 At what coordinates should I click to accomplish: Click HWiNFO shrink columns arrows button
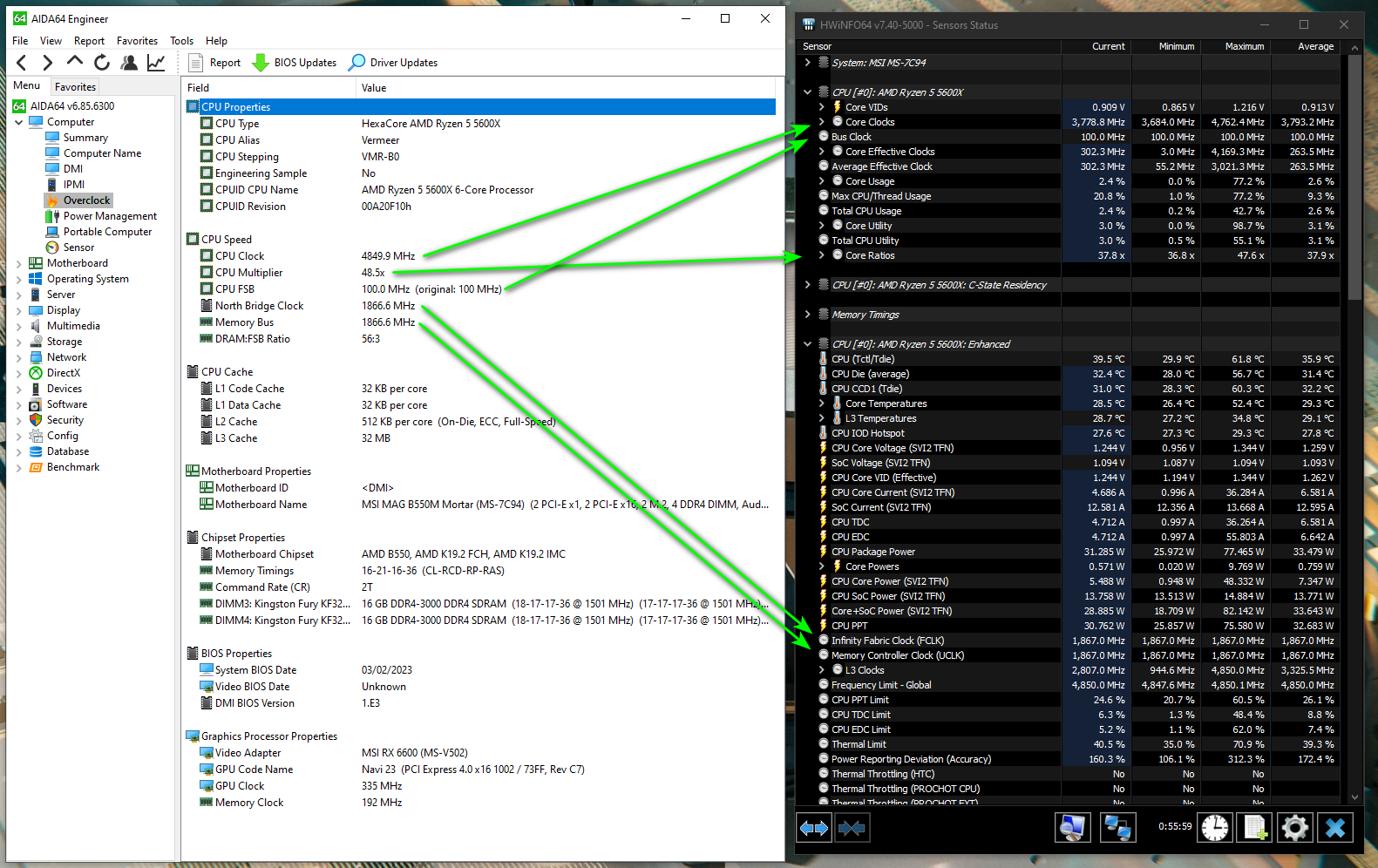tap(852, 828)
